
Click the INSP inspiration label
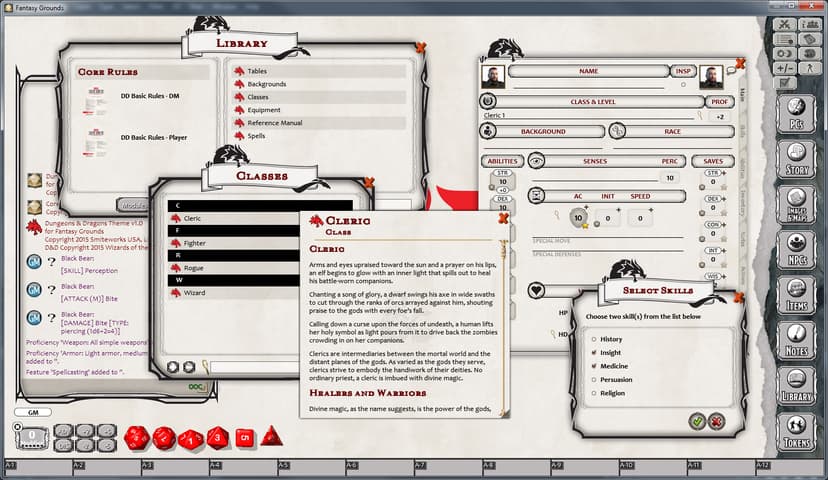(683, 71)
